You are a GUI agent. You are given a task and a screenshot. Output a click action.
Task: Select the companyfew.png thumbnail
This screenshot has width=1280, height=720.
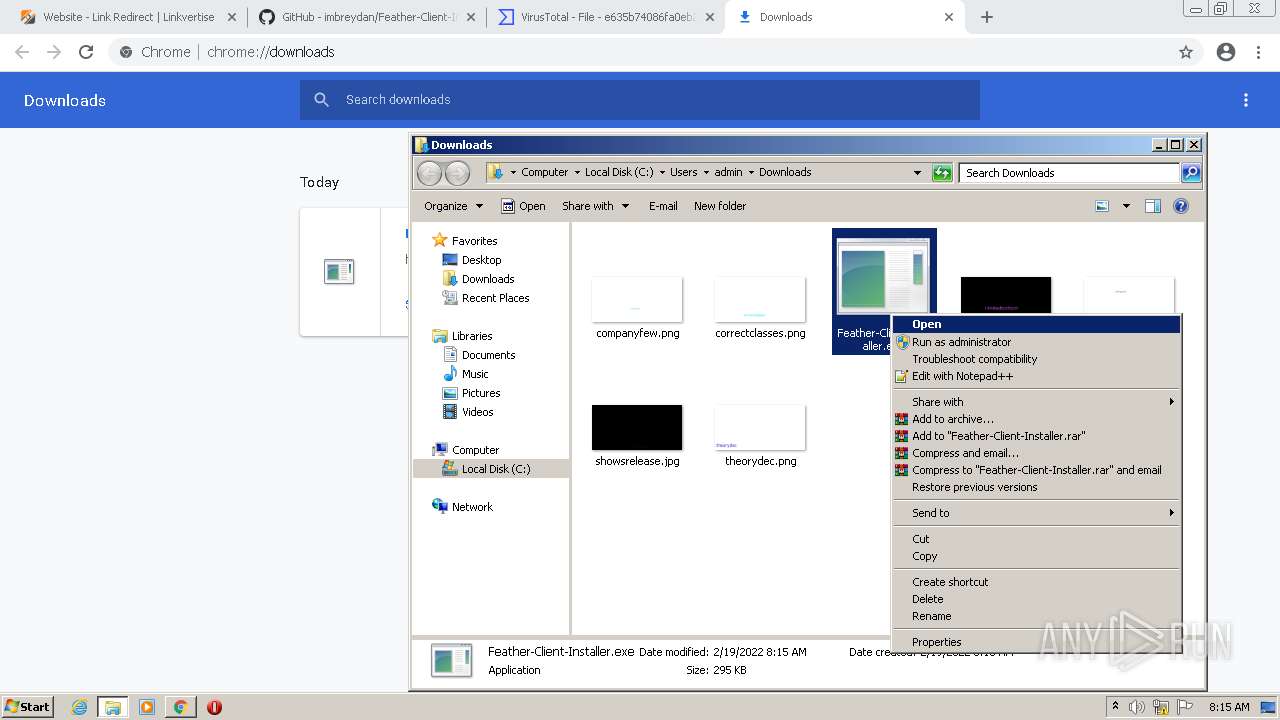637,299
